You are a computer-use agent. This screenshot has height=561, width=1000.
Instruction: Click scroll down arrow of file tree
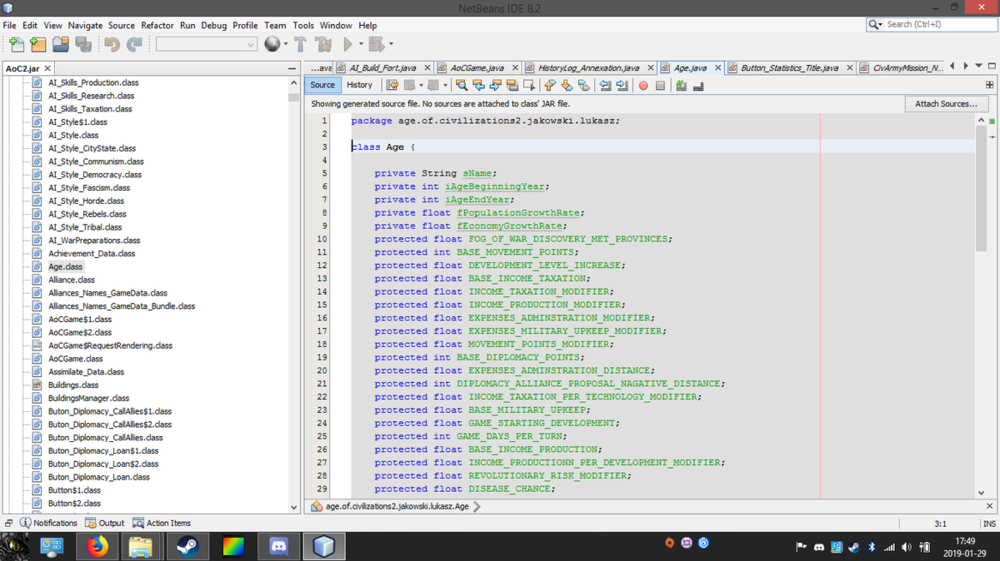(293, 507)
